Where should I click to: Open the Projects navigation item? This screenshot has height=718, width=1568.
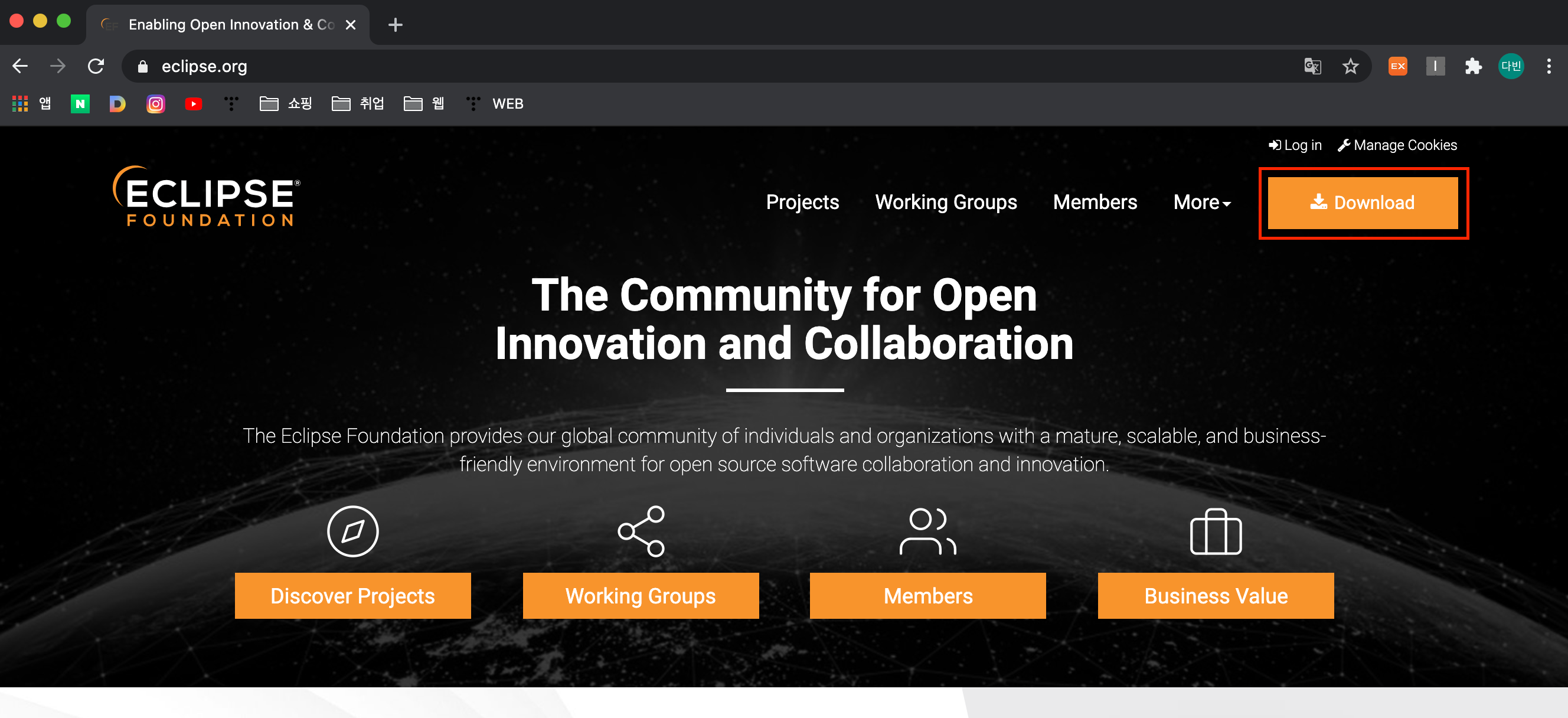point(802,202)
